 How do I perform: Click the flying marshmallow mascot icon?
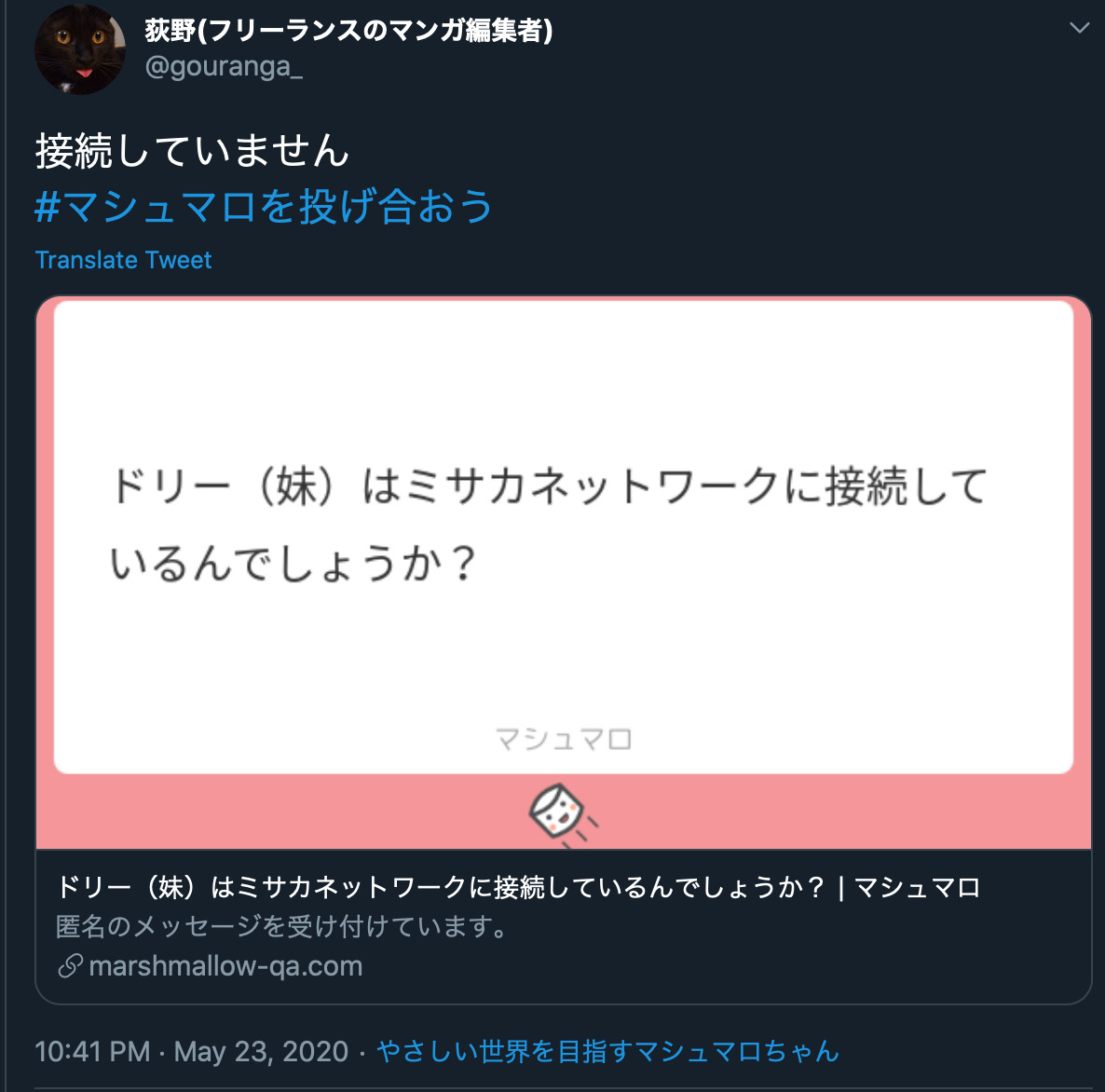pos(563,813)
